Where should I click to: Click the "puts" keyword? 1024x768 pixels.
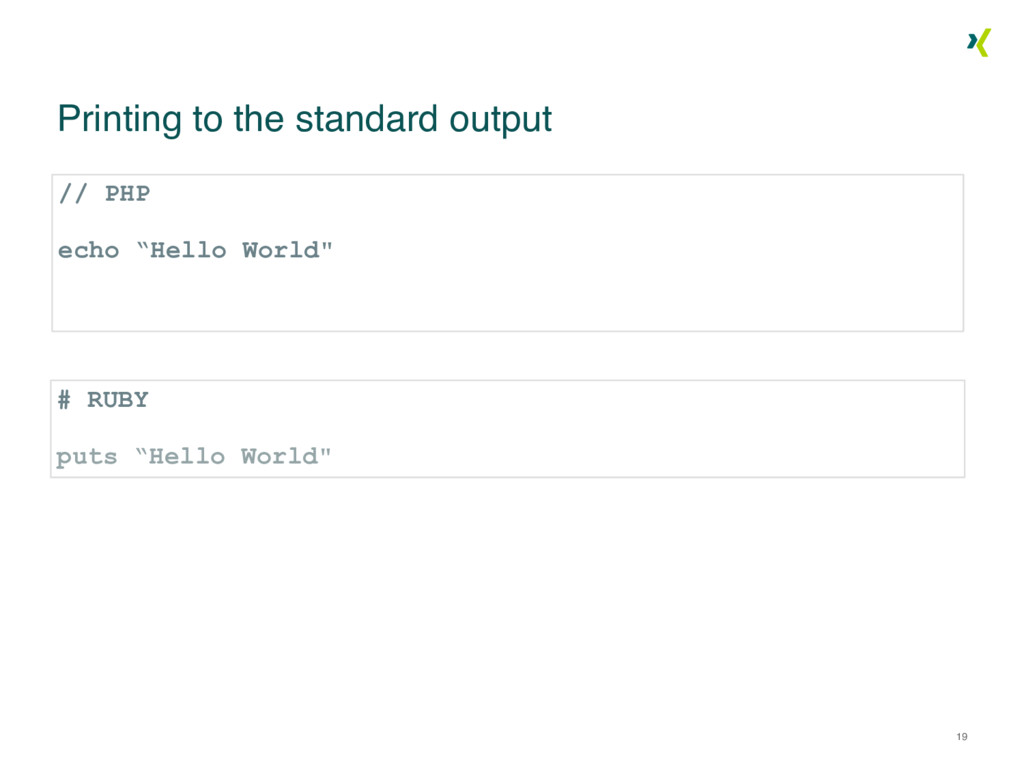click(86, 457)
